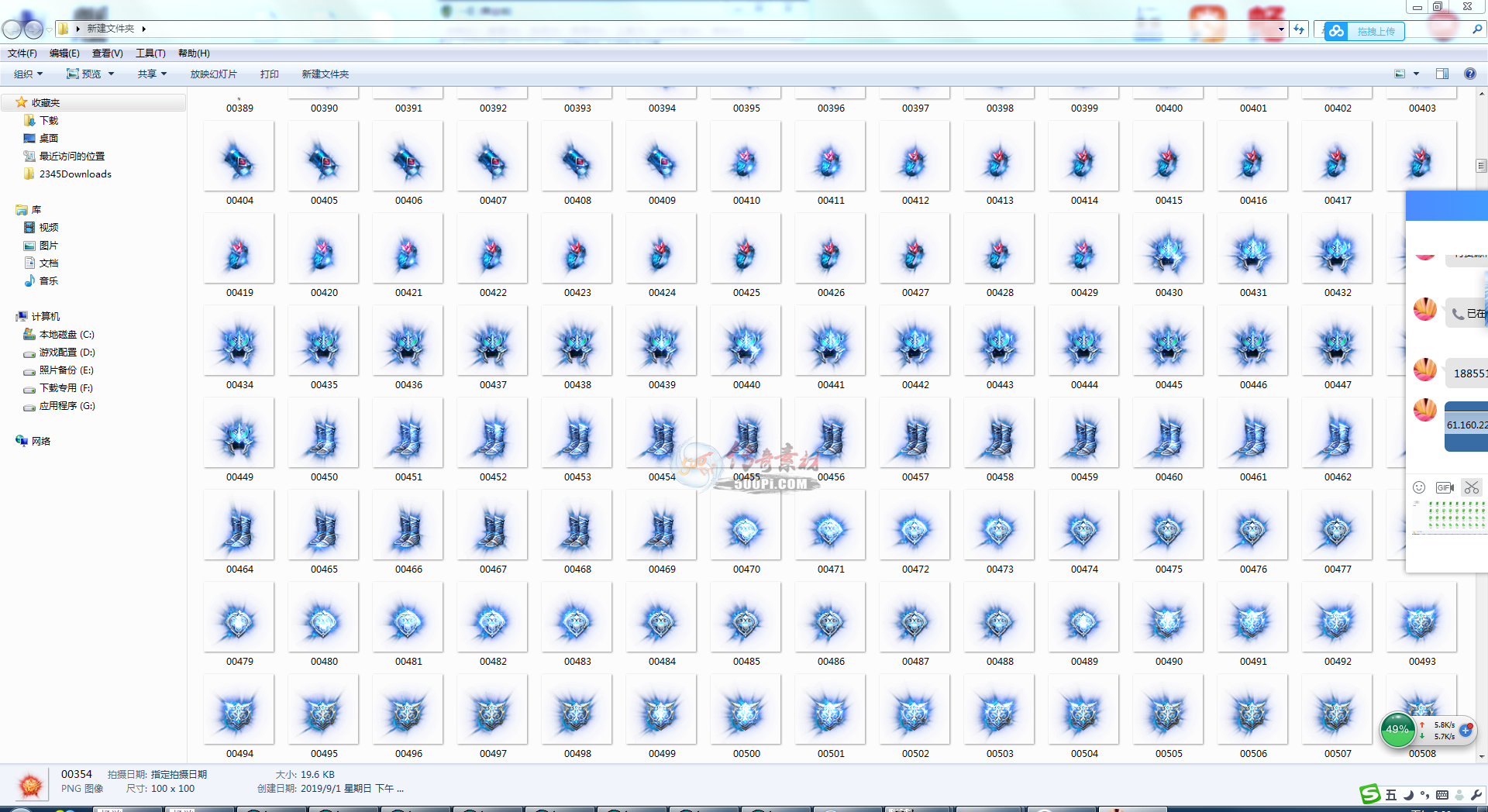Image resolution: width=1488 pixels, height=812 pixels.
Task: Open the 查看(V) menu
Action: (x=108, y=53)
